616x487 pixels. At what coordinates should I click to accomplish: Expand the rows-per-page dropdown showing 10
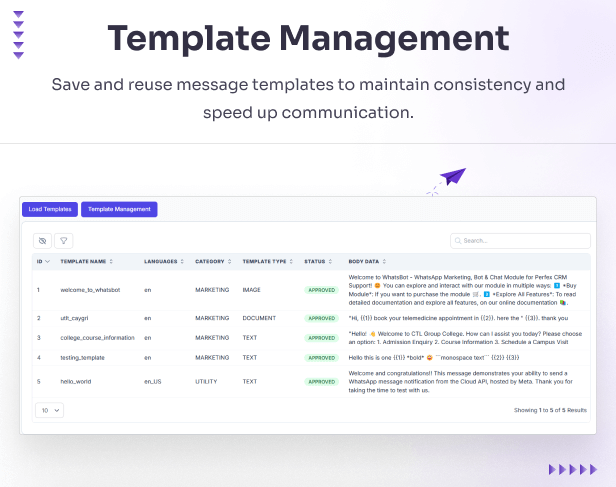click(x=50, y=410)
